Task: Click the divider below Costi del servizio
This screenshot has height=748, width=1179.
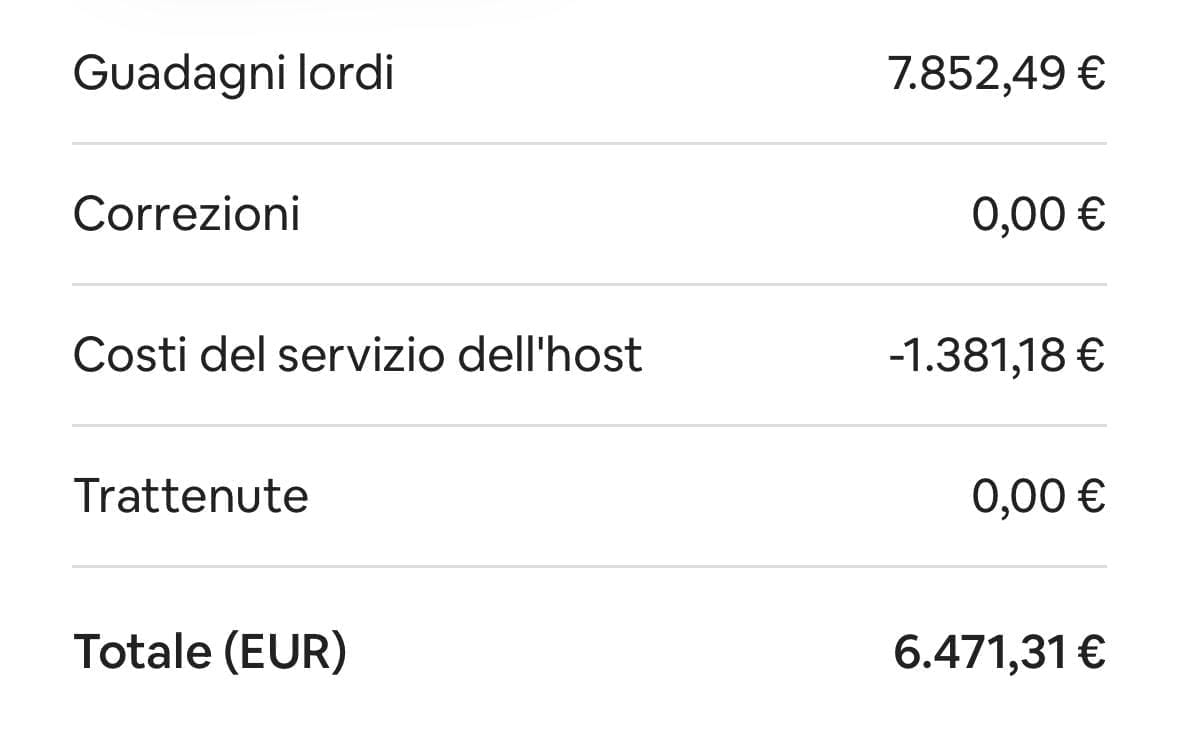Action: click(590, 425)
